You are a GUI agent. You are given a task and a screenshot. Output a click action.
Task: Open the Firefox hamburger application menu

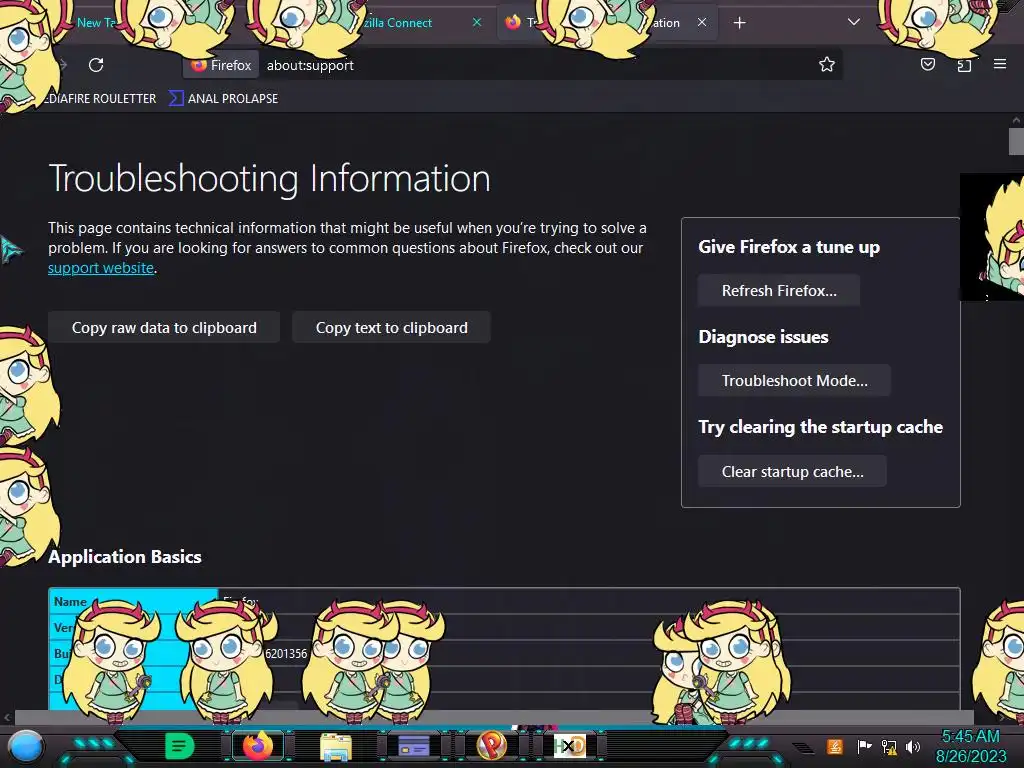[999, 64]
